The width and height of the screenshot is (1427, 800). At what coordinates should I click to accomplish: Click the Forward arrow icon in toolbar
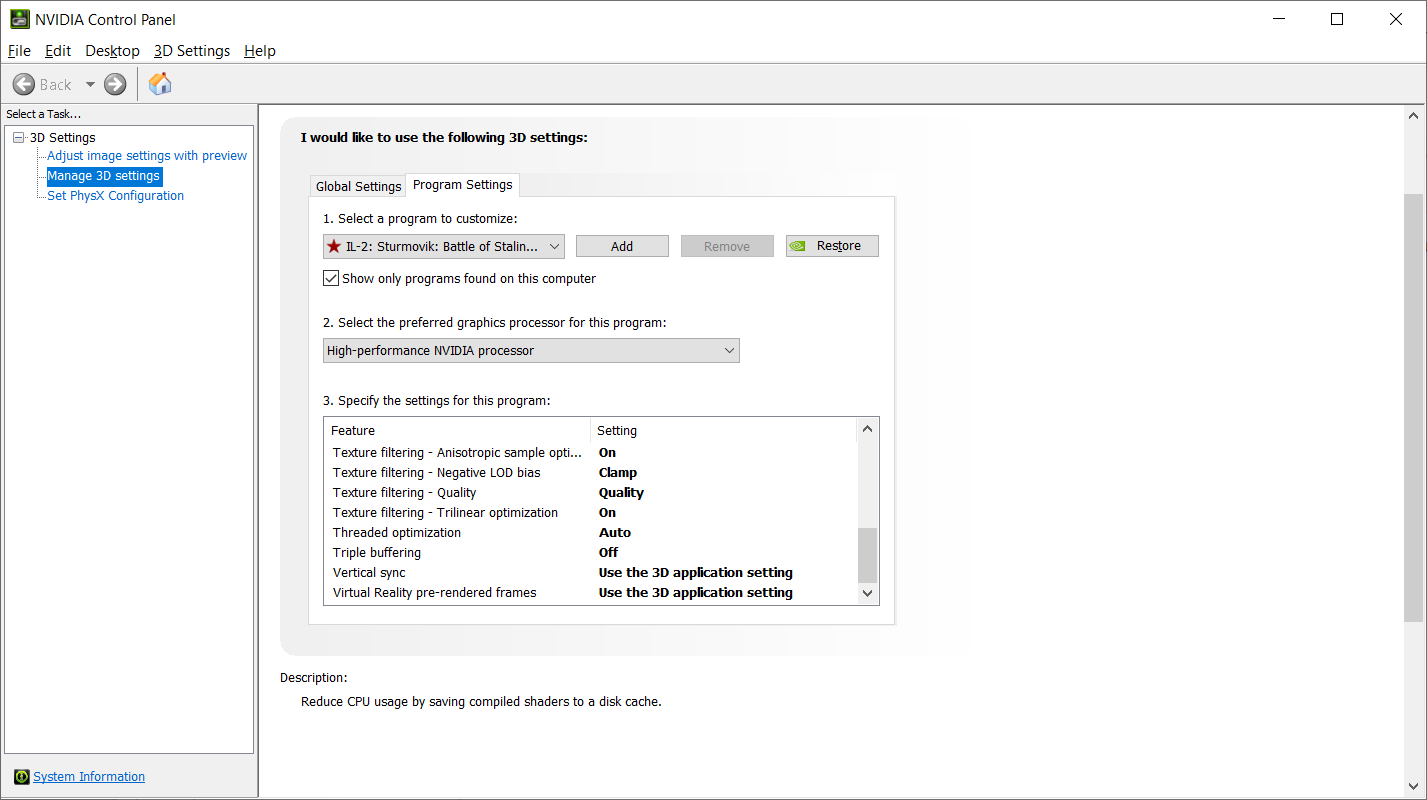115,84
